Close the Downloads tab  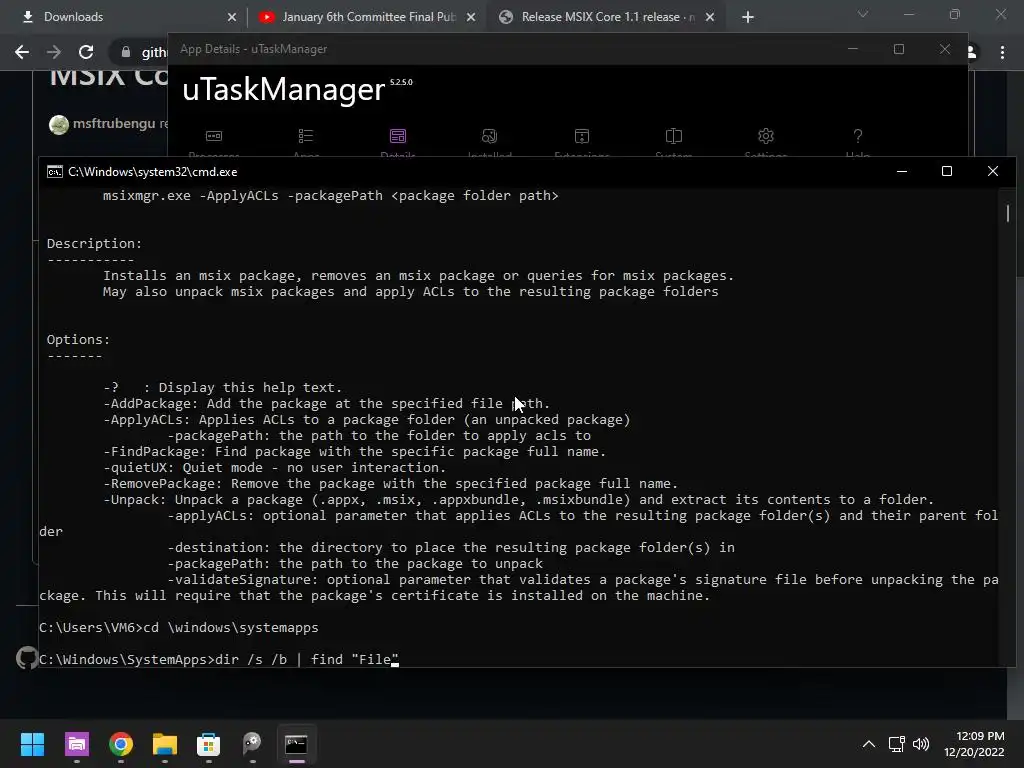click(x=232, y=17)
